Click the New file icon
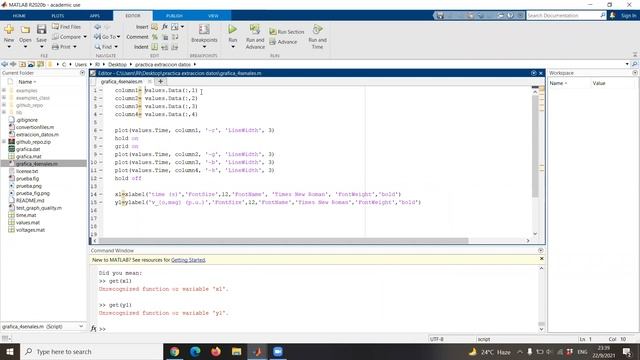640x360 pixels. pos(9,29)
